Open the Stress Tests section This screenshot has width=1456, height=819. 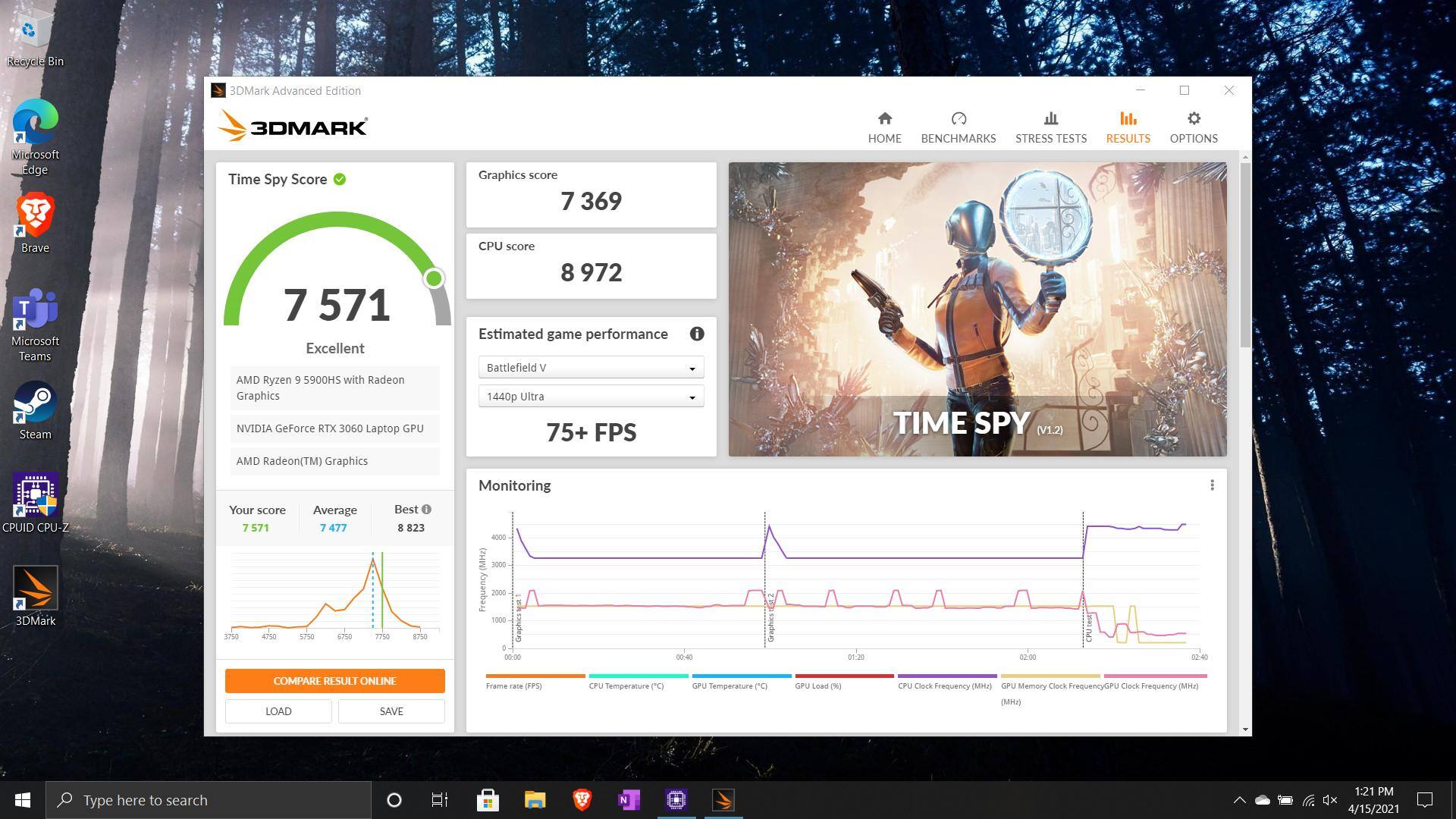coord(1050,127)
